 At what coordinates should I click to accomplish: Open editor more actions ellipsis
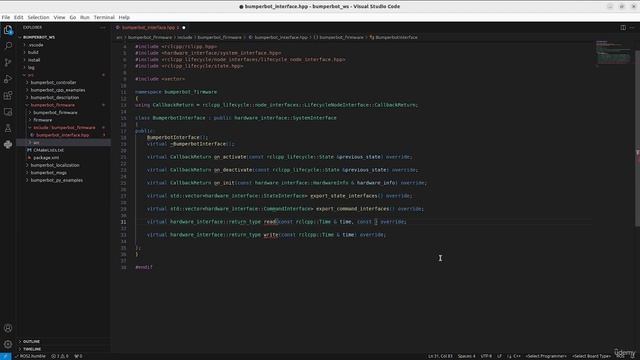coord(632,27)
